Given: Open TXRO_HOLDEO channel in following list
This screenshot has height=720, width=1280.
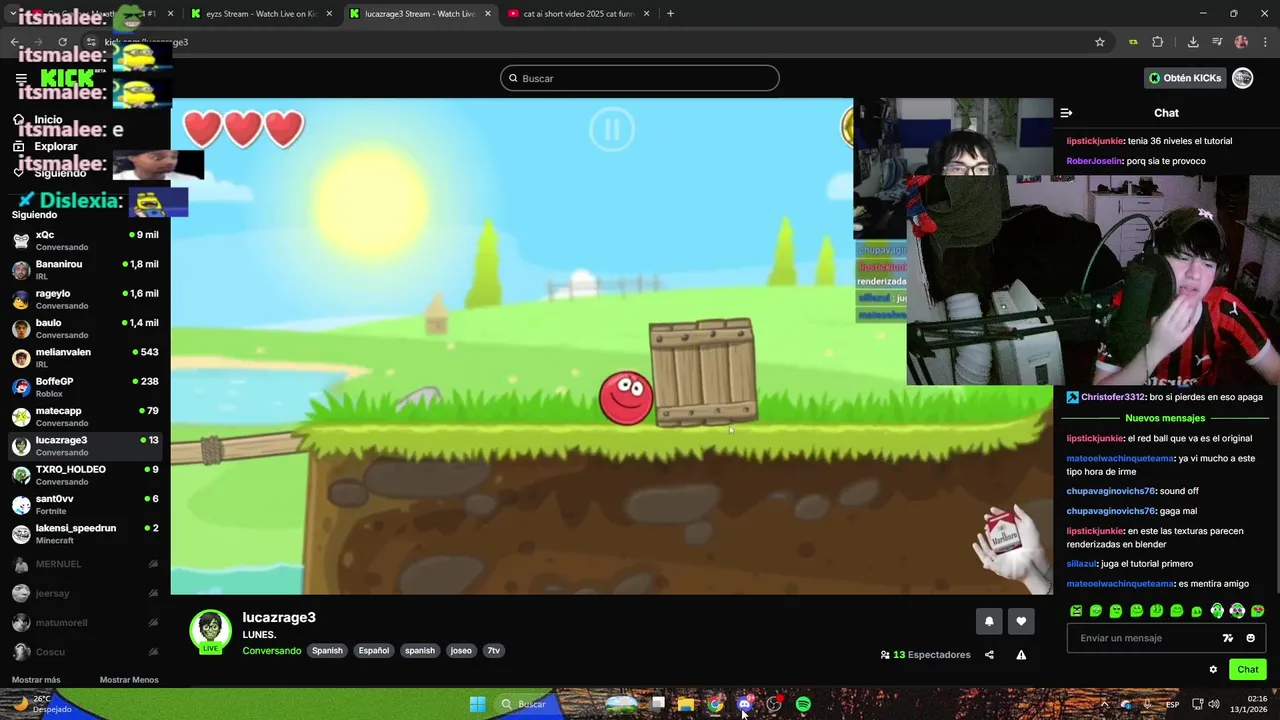Looking at the screenshot, I should [85, 475].
